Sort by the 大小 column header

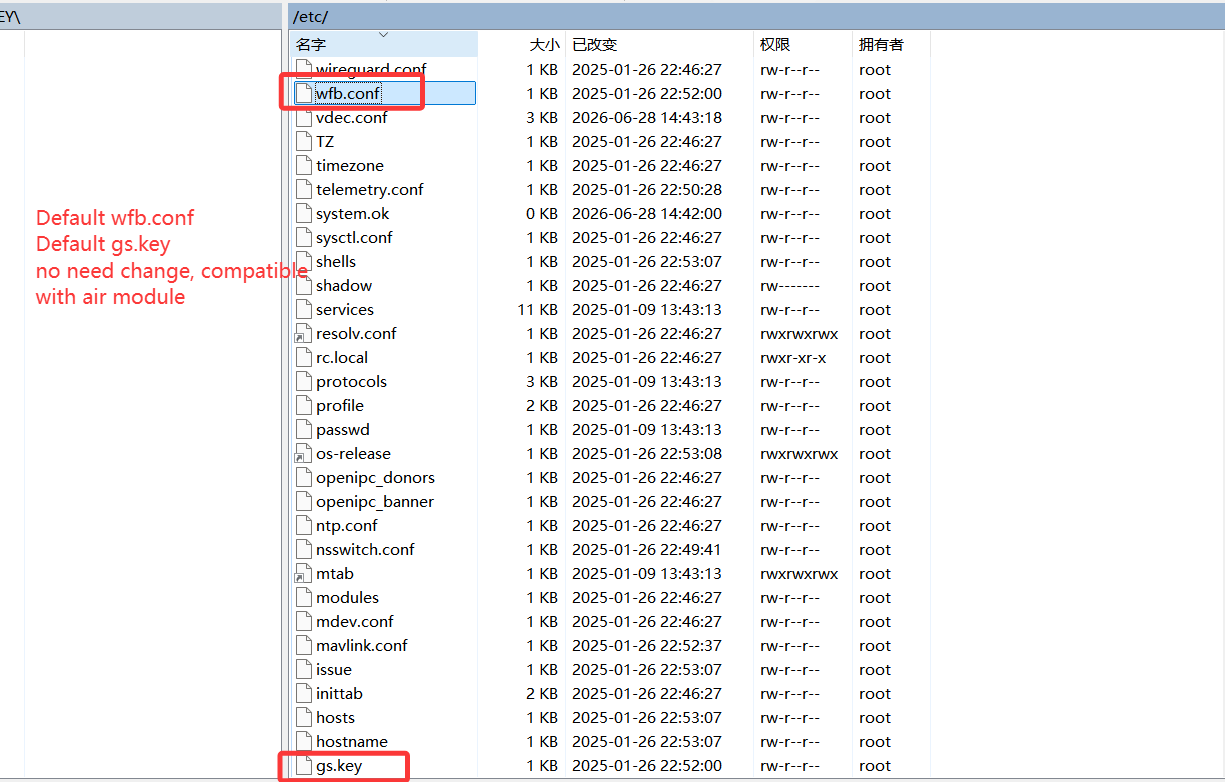point(521,44)
